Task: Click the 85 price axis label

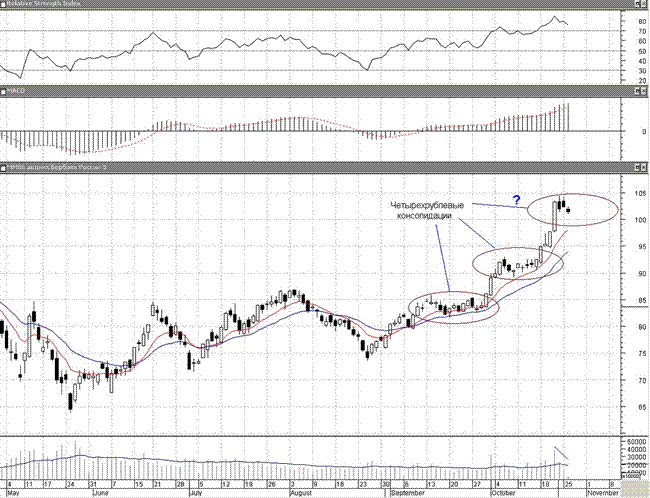Action: tap(641, 301)
